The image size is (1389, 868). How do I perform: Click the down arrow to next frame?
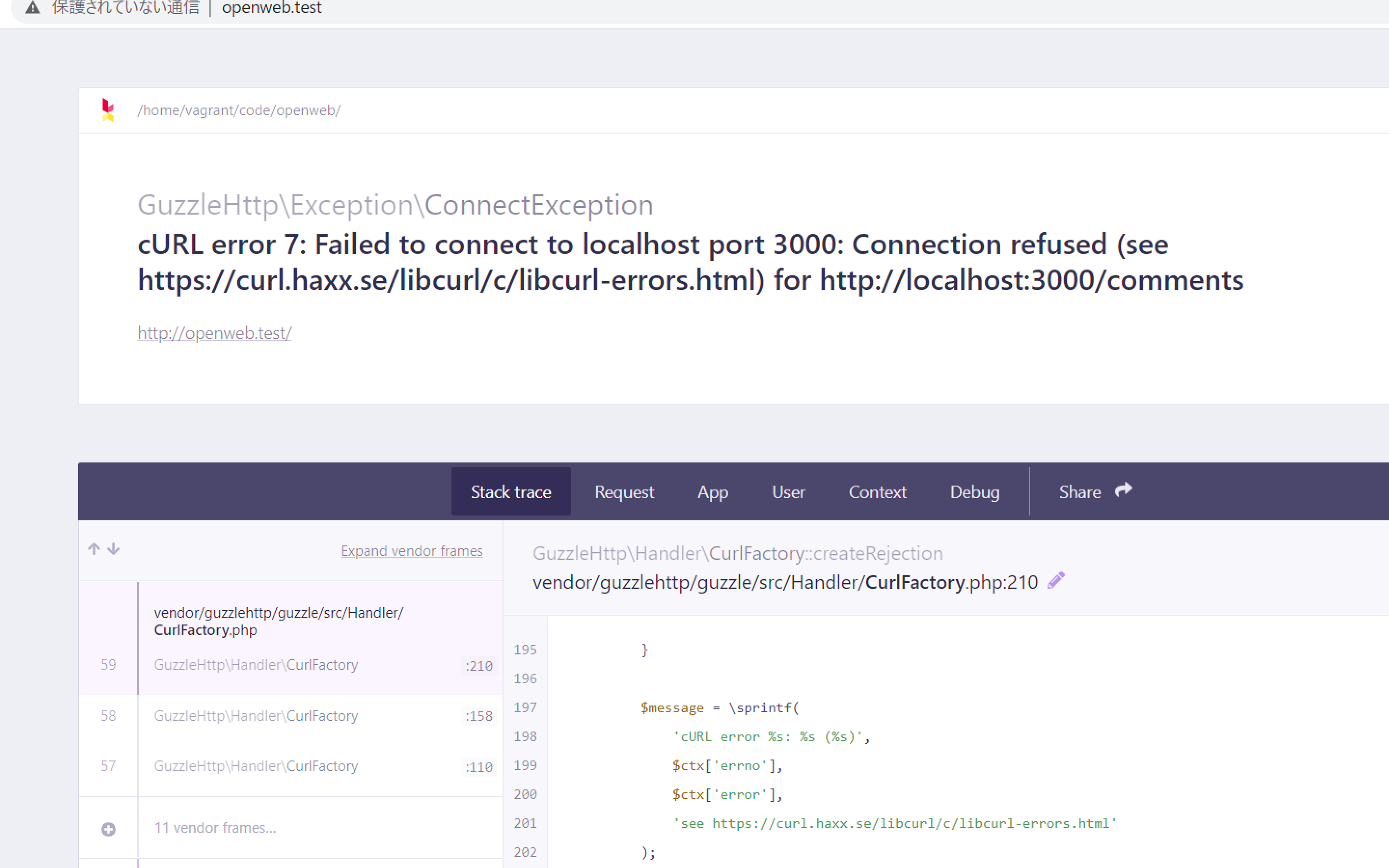point(114,549)
